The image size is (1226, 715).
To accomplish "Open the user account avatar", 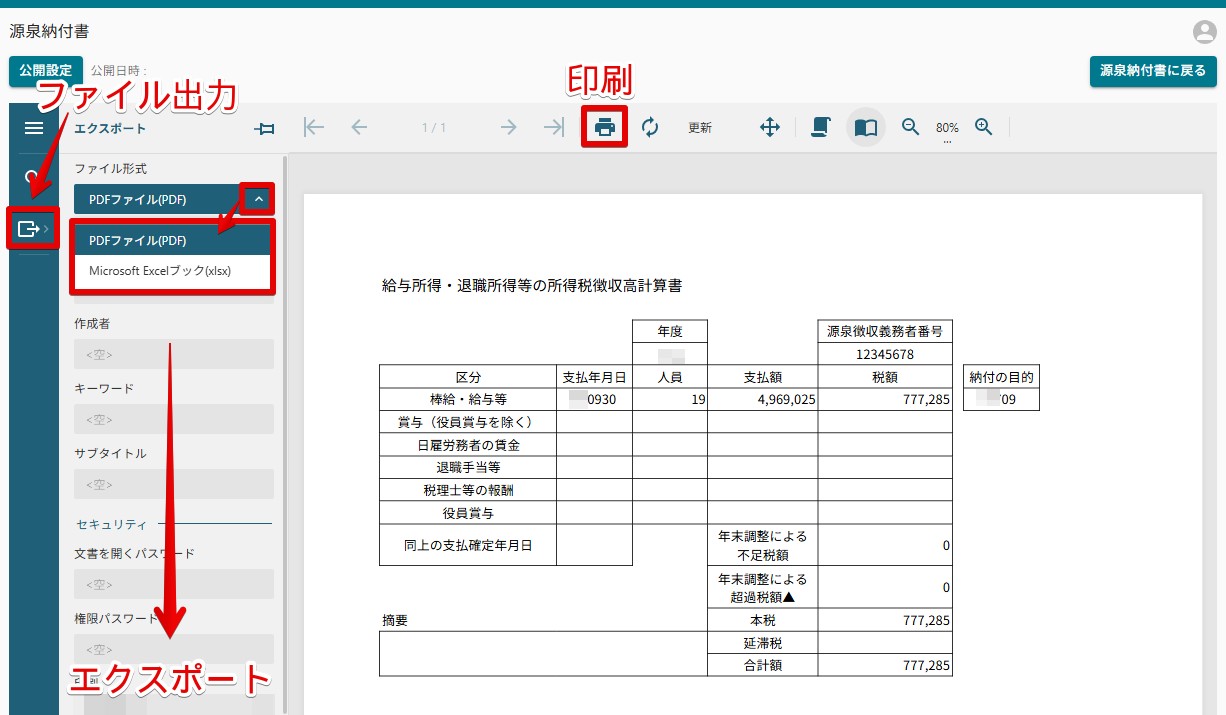I will (x=1204, y=32).
